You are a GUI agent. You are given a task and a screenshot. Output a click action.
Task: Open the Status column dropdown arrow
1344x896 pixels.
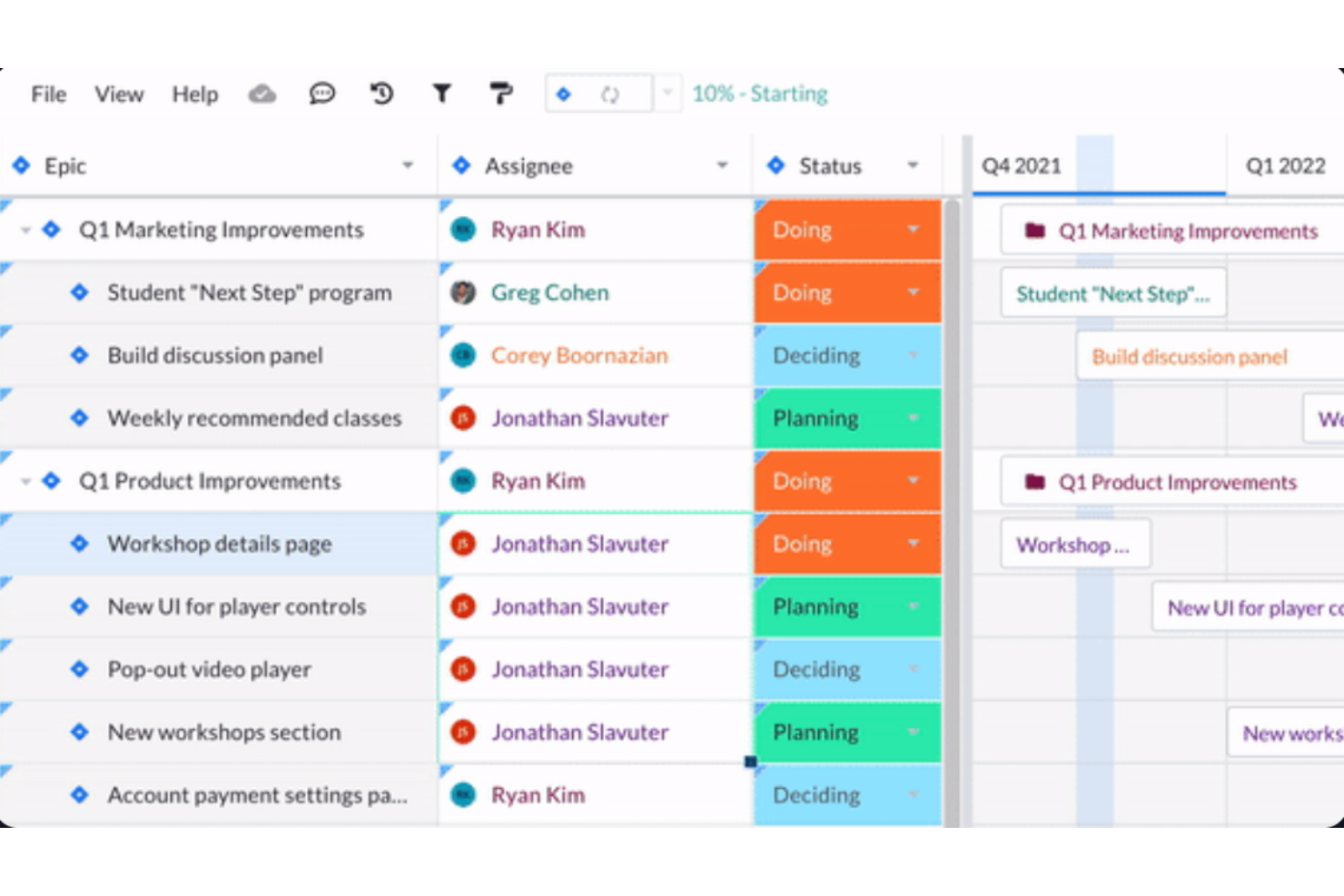pos(914,165)
